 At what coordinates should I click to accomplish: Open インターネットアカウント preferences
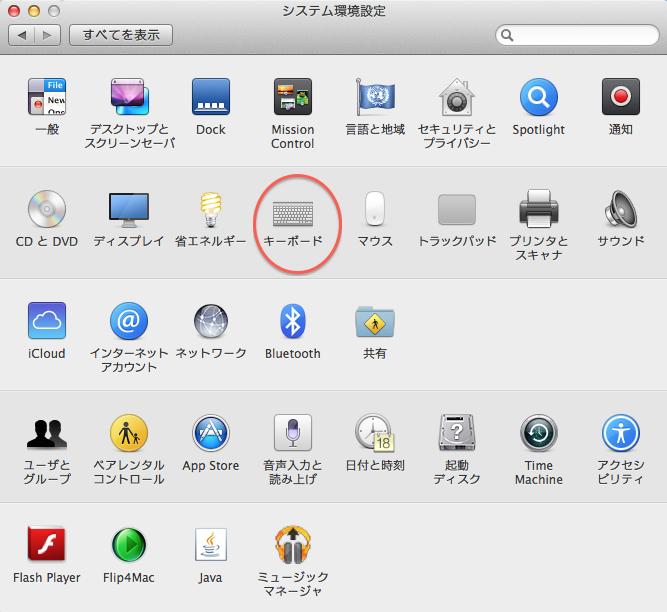click(x=129, y=321)
